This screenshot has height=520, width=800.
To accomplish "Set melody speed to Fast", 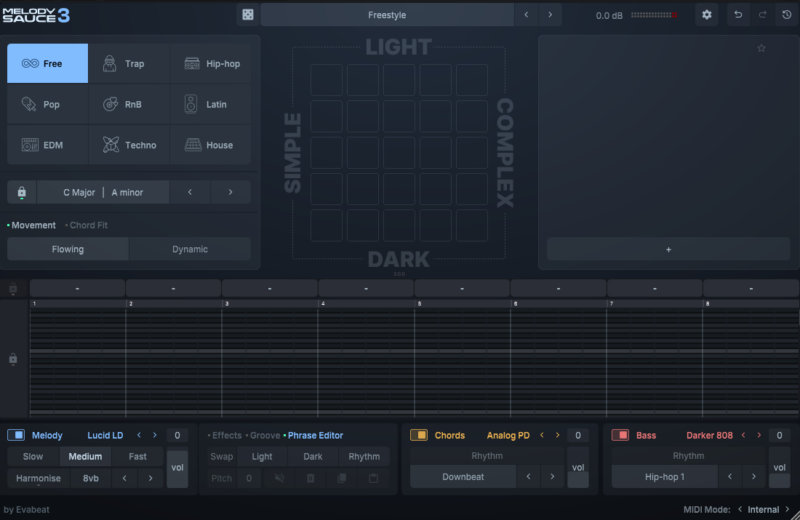I will [x=137, y=457].
